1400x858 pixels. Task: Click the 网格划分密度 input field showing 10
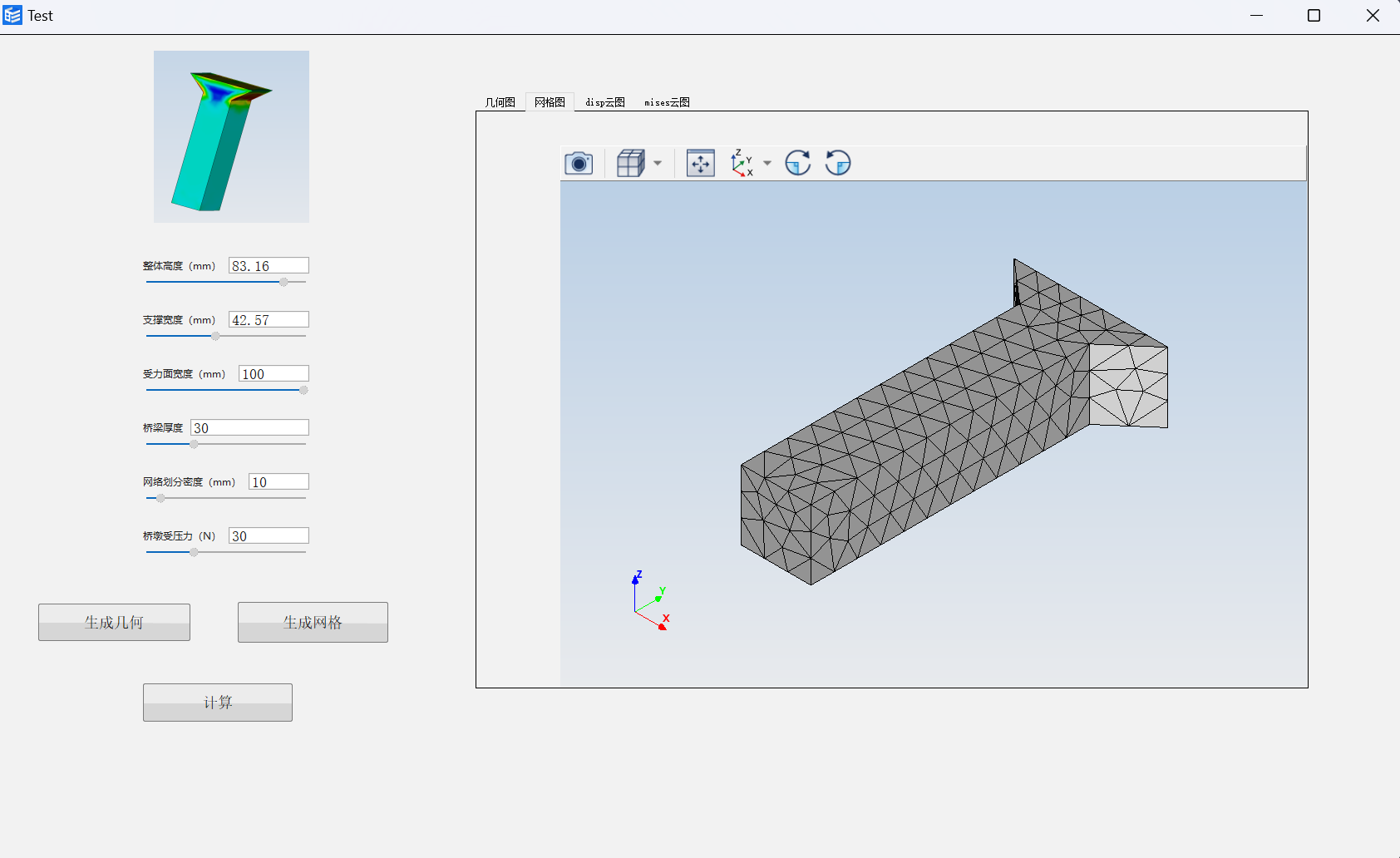point(279,481)
